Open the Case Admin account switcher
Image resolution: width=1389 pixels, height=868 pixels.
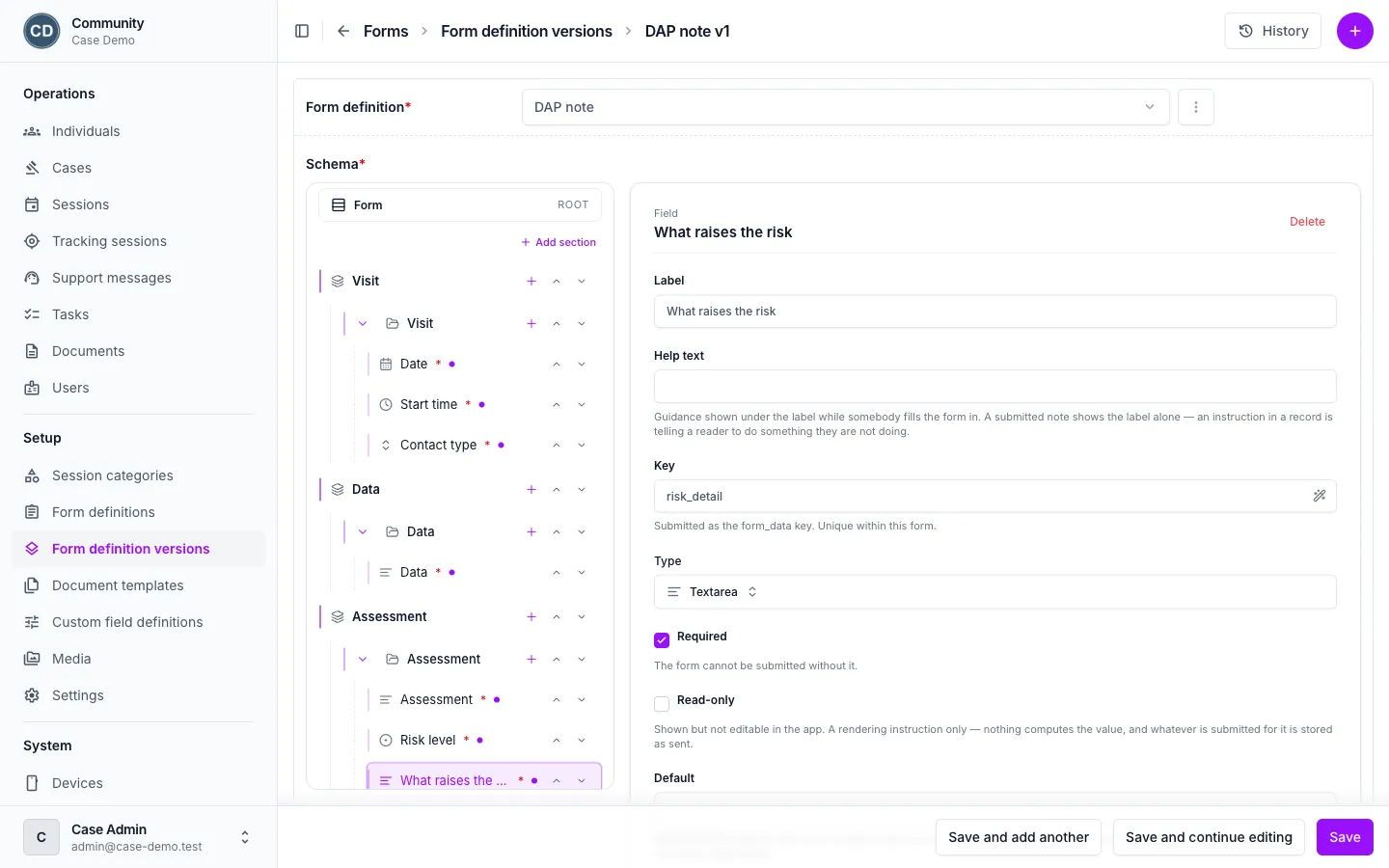pos(139,837)
